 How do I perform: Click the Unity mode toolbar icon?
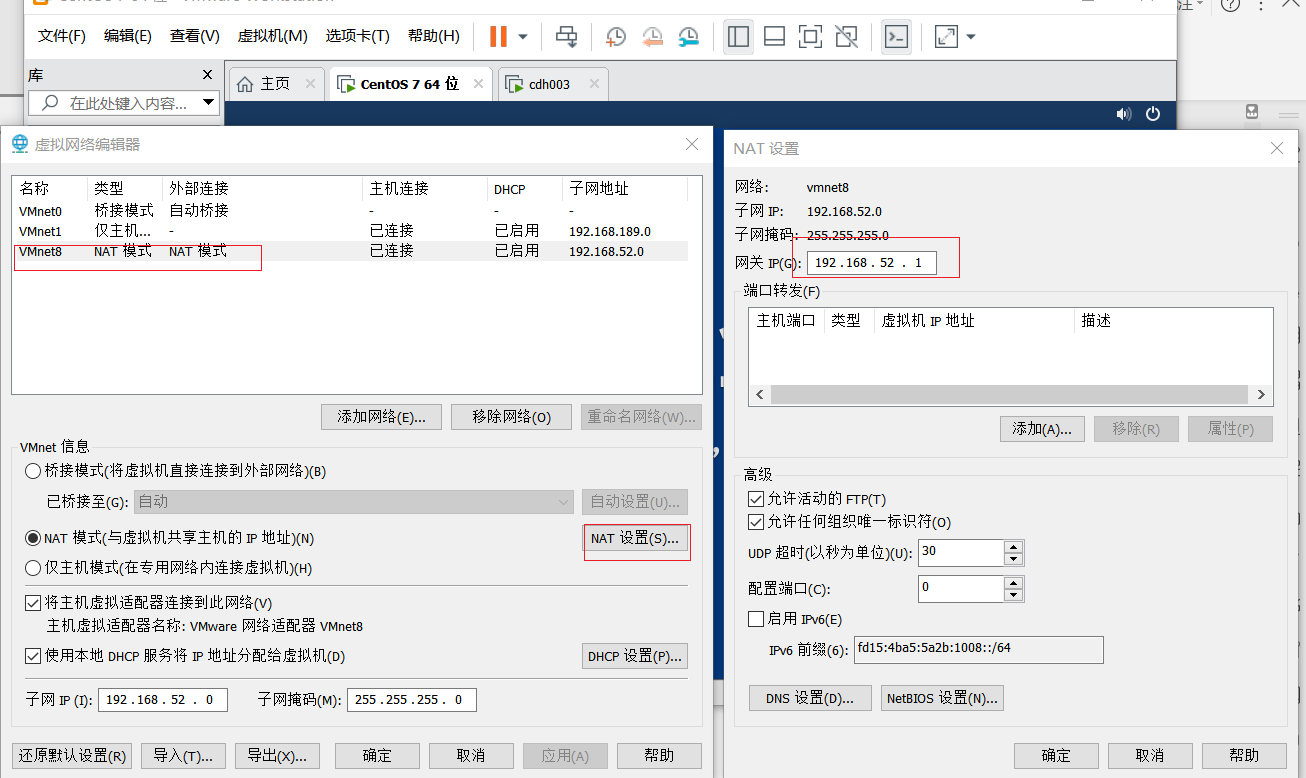[846, 37]
